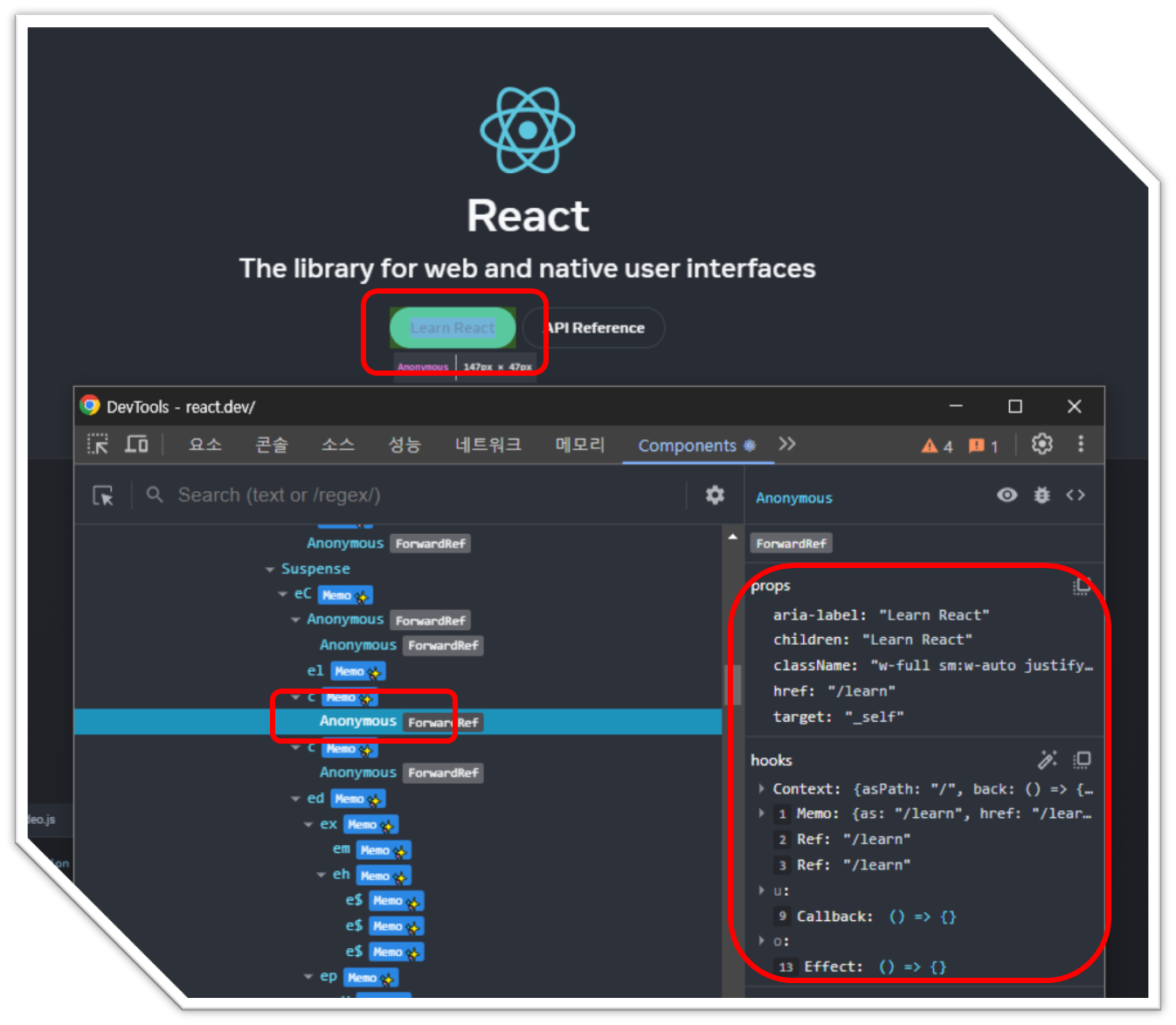View component source with angle brackets icon
This screenshot has width=1176, height=1025.
click(x=1076, y=495)
